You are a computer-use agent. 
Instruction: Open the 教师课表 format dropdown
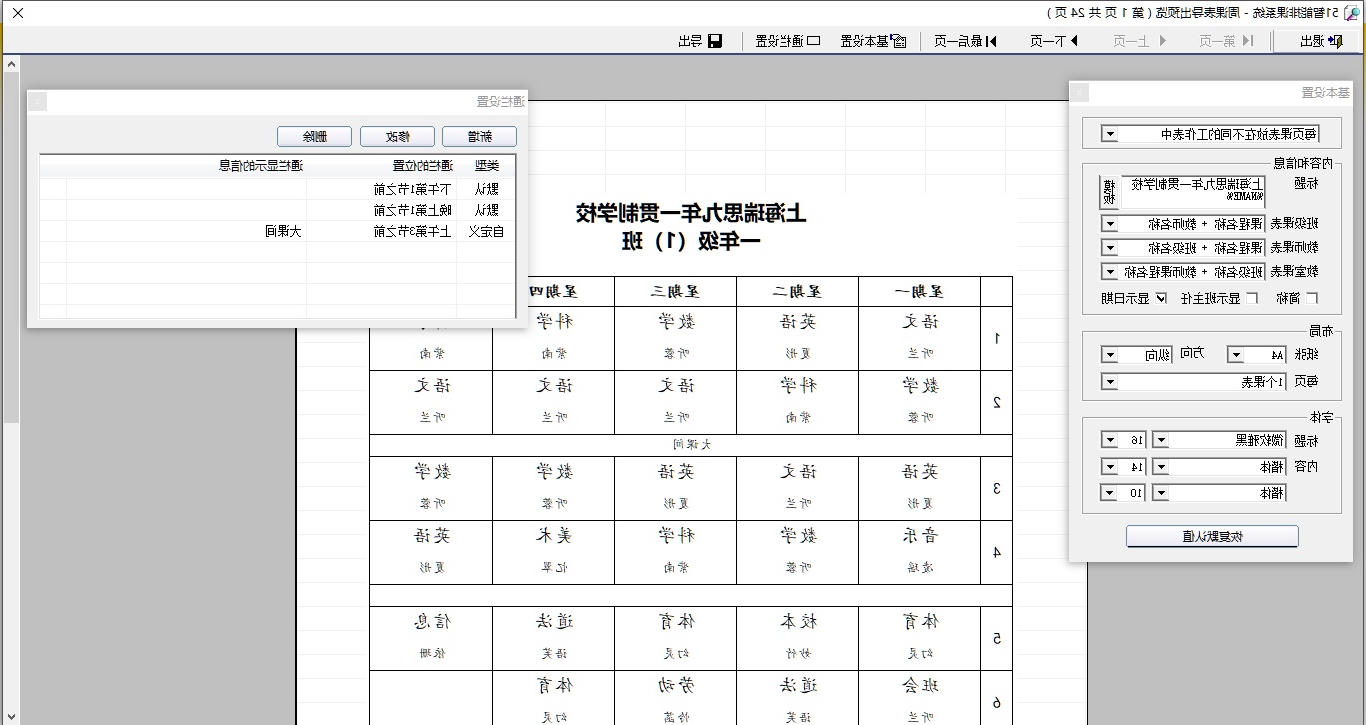pos(1110,247)
